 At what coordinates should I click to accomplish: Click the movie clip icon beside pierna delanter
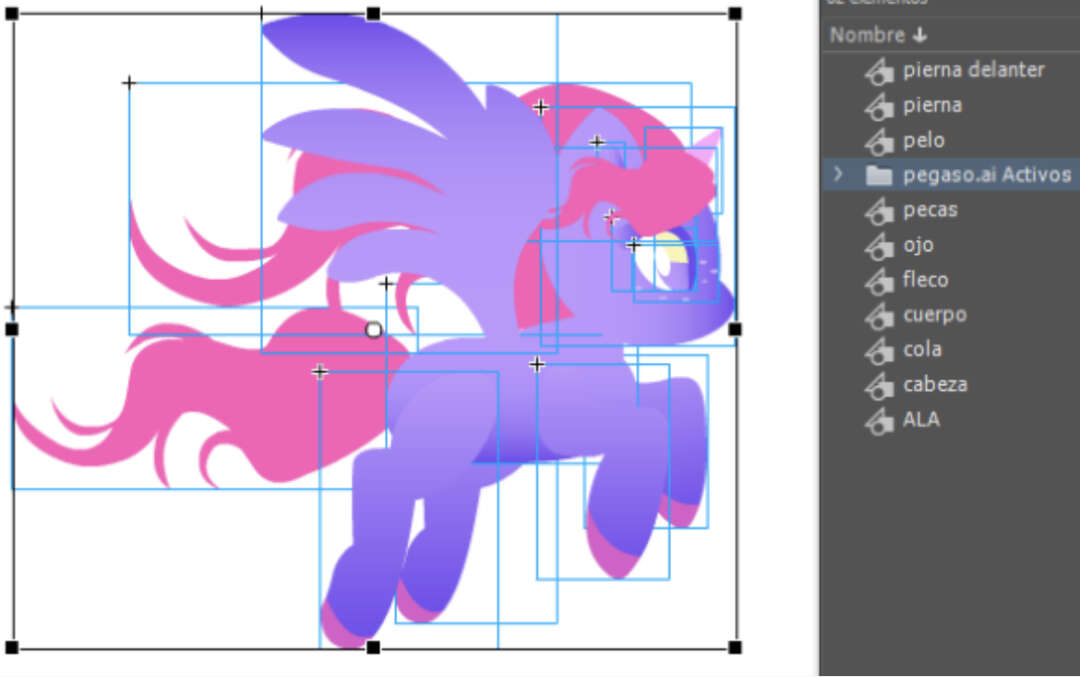879,72
